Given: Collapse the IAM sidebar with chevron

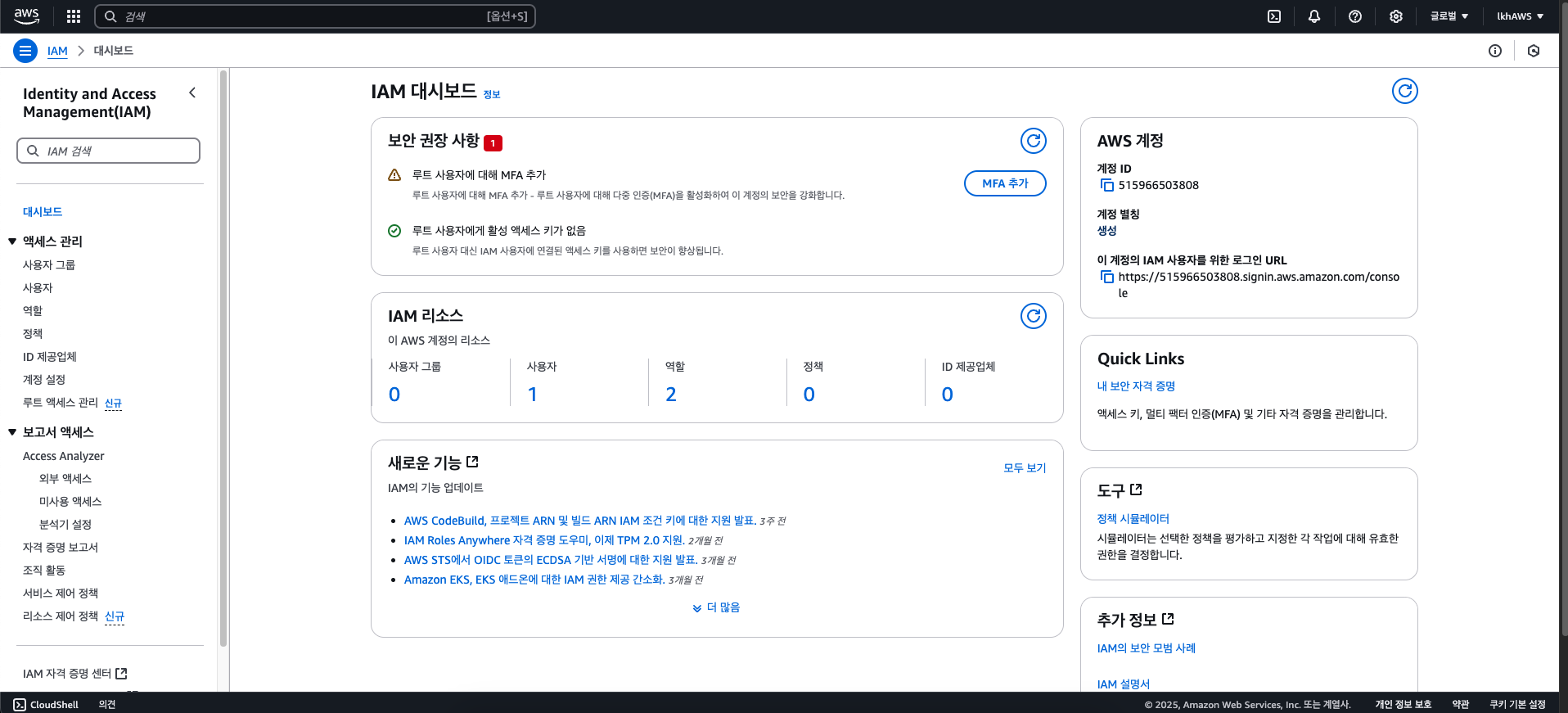Looking at the screenshot, I should pyautogui.click(x=192, y=93).
